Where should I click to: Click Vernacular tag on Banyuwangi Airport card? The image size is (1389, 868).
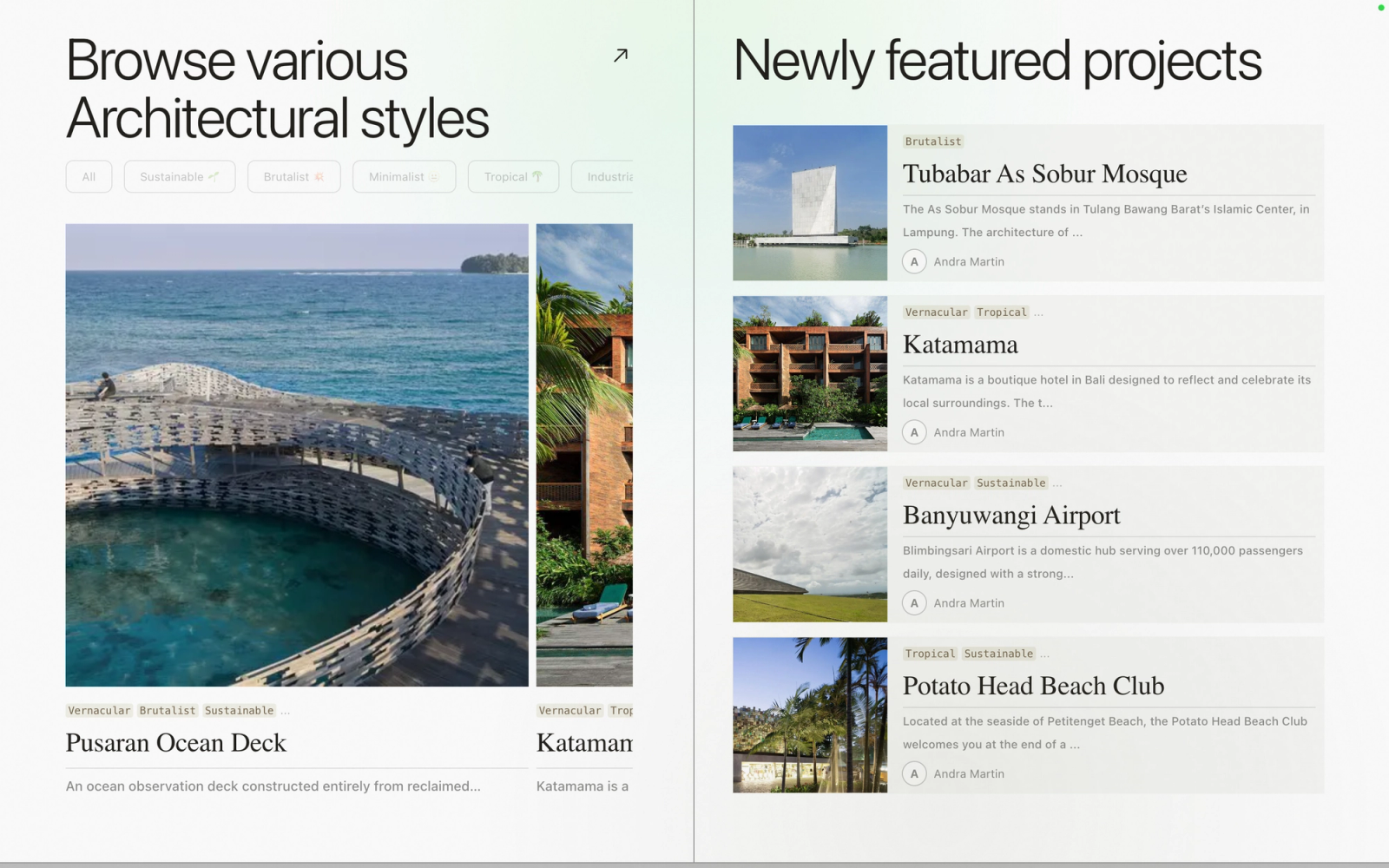tap(936, 483)
